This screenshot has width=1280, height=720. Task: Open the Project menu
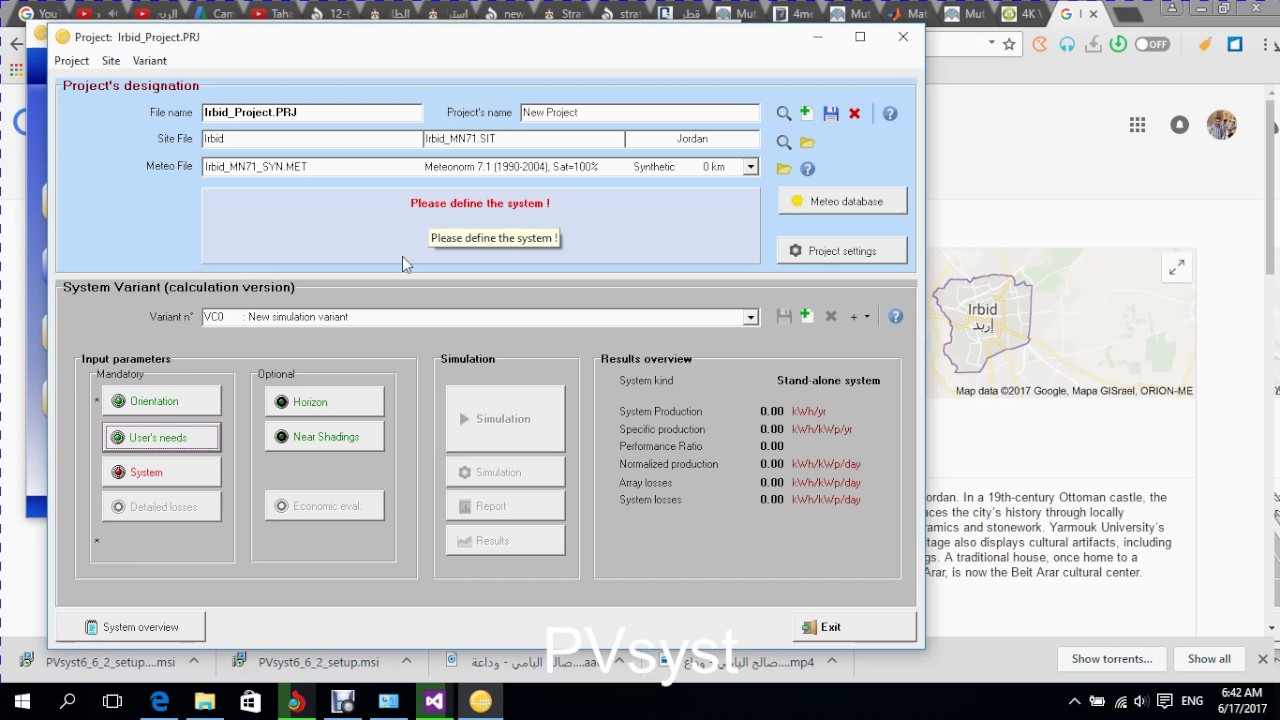click(x=72, y=61)
